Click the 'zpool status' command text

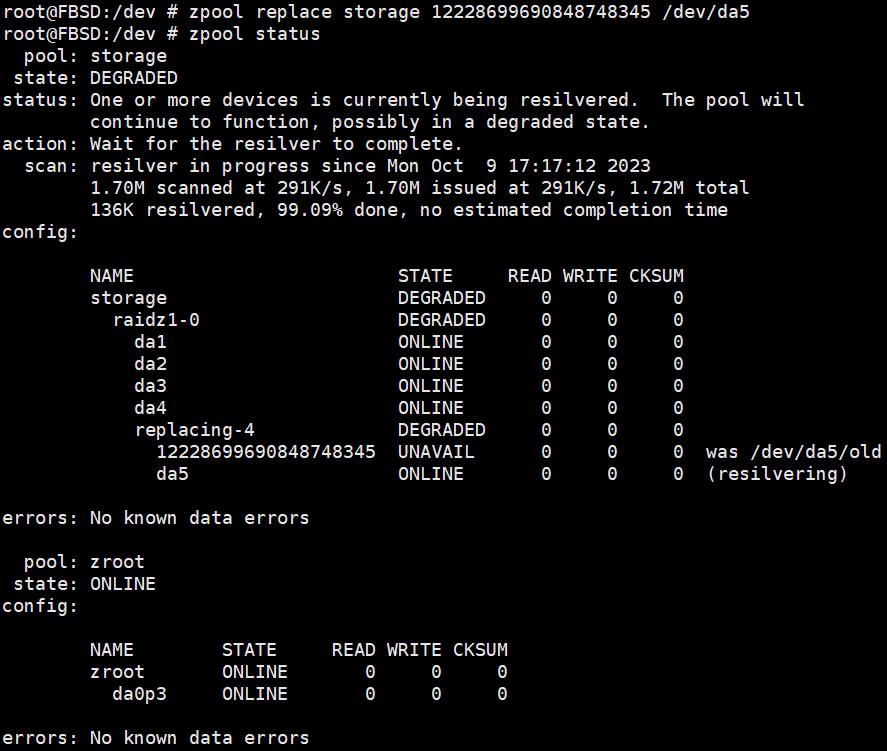point(255,34)
